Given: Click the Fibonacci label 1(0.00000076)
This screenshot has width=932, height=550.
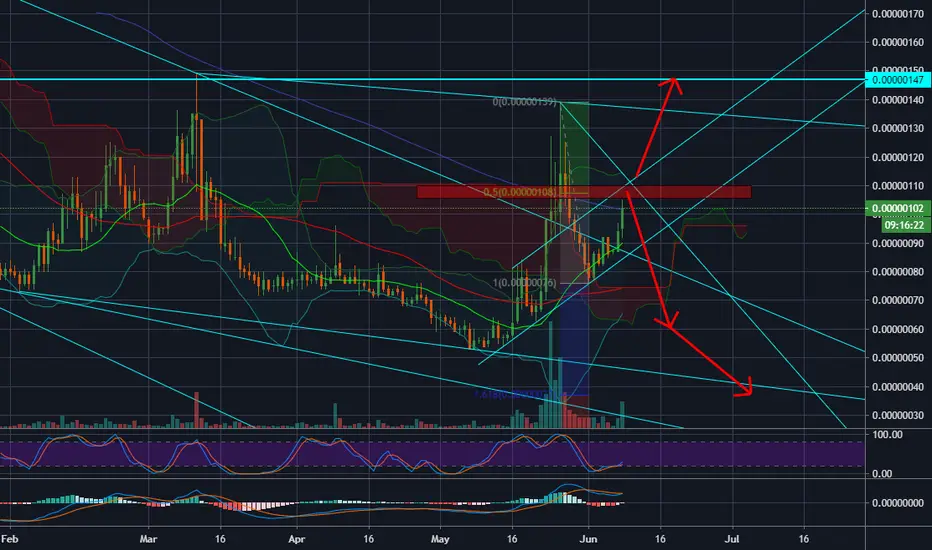Looking at the screenshot, I should [x=524, y=283].
